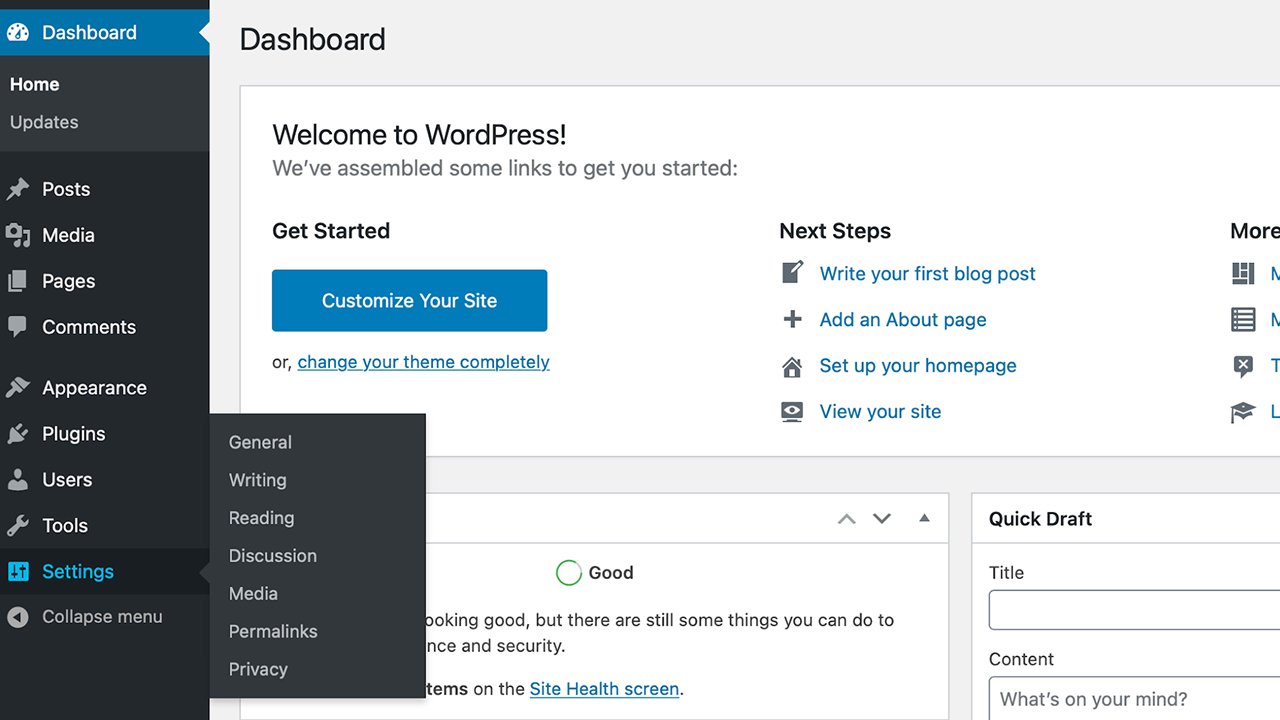
Task: Open Permalinks in Settings submenu
Action: 273,631
